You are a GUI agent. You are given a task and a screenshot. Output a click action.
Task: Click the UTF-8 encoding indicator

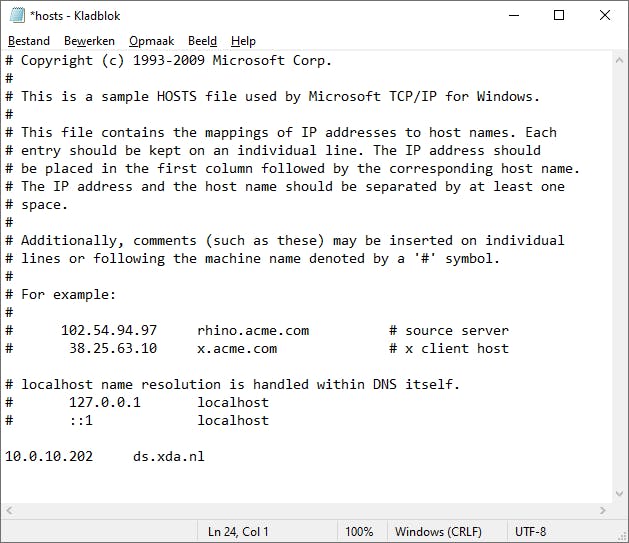[x=530, y=532]
